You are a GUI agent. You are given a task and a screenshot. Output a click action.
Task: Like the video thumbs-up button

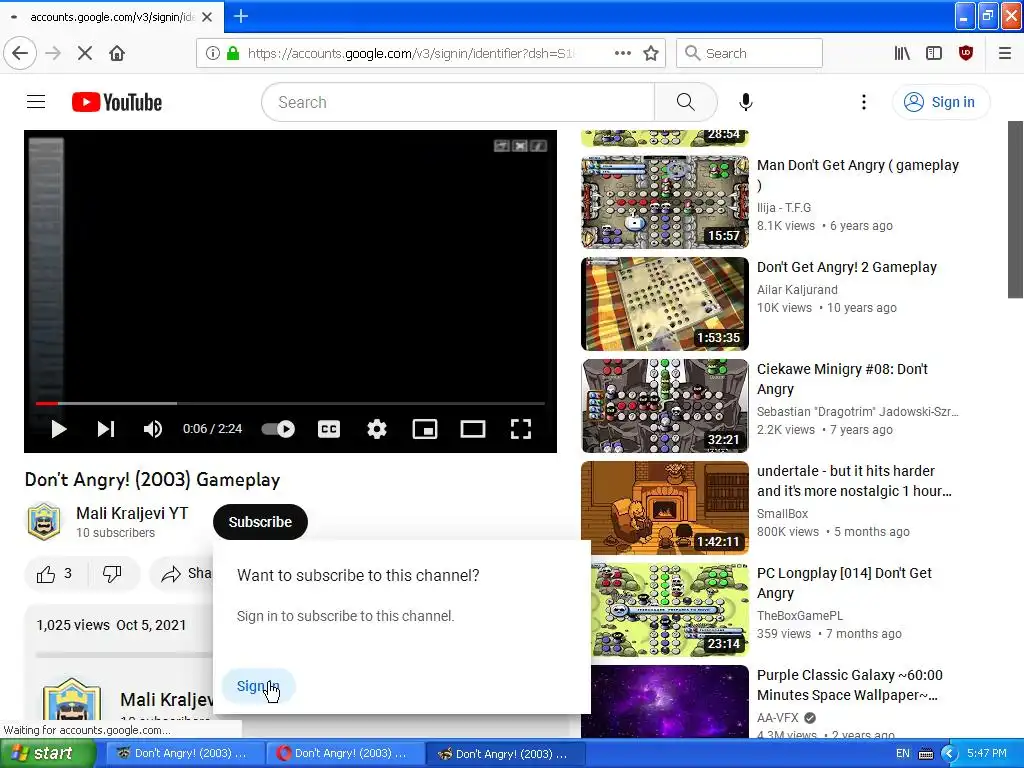pos(56,574)
